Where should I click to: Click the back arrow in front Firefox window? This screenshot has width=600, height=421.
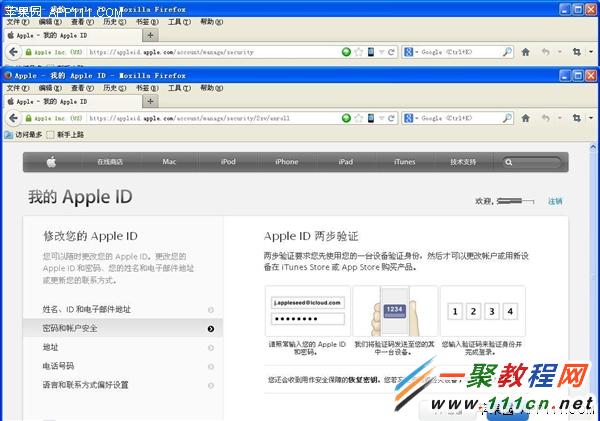(13, 118)
